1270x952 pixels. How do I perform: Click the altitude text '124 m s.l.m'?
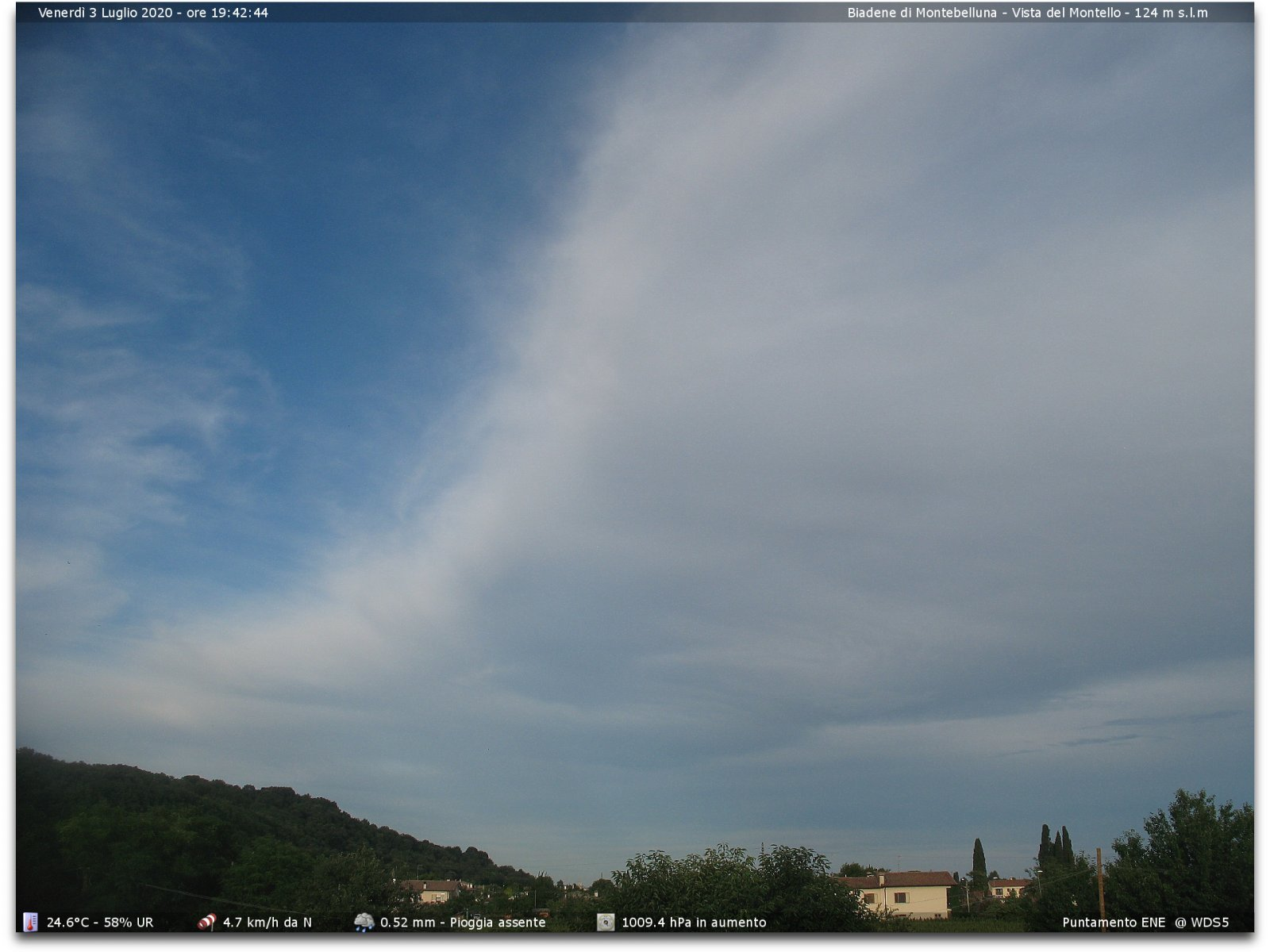pos(1171,13)
